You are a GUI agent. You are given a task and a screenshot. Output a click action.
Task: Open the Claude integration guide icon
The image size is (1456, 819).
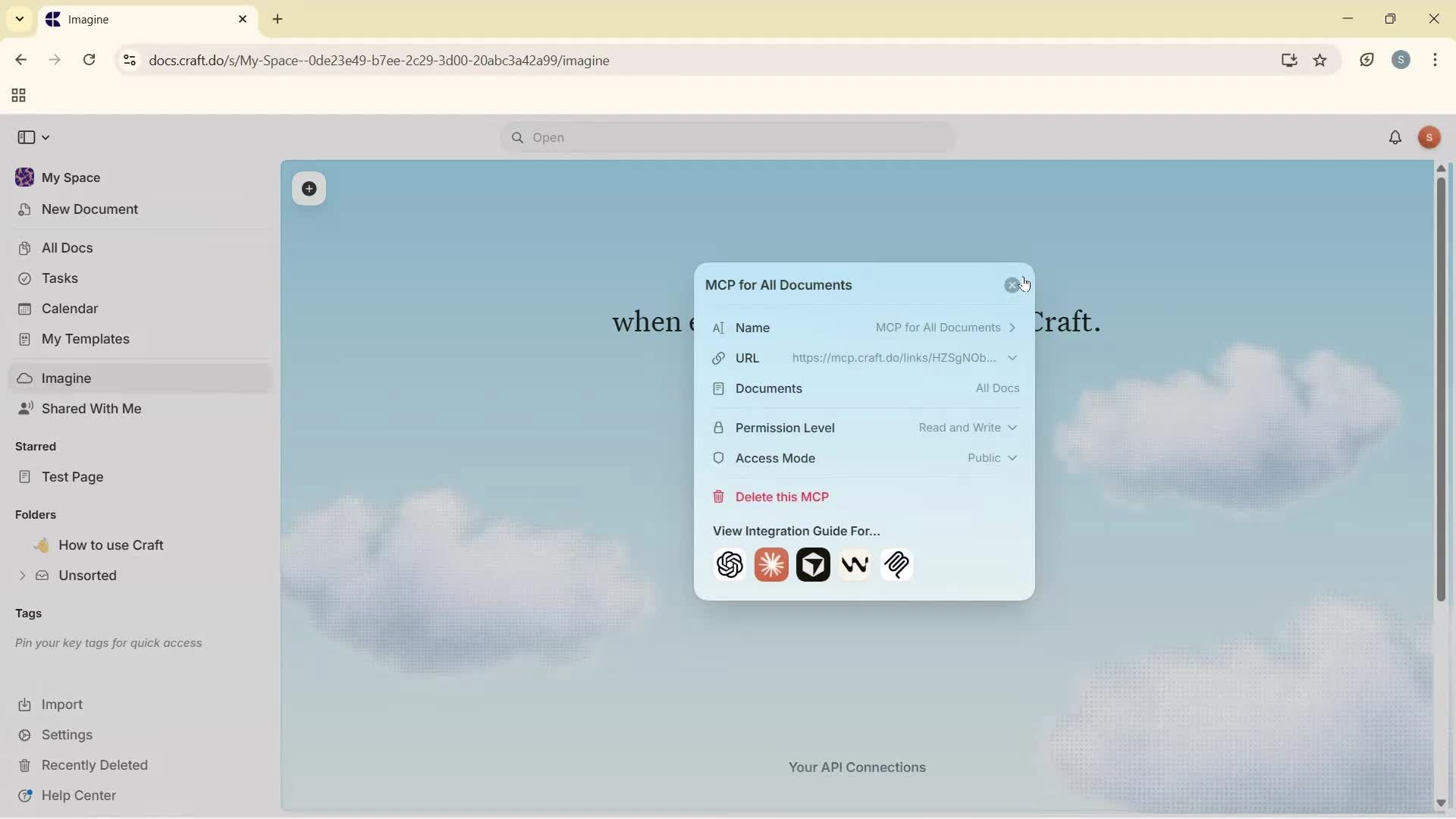click(x=771, y=565)
